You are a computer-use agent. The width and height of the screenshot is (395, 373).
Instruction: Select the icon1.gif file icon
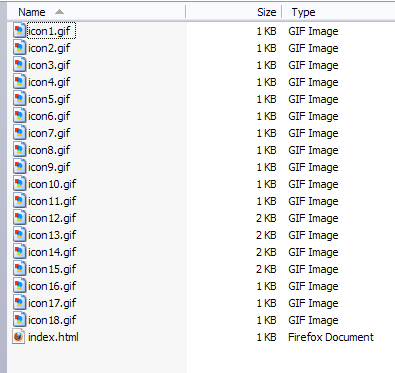click(x=19, y=31)
